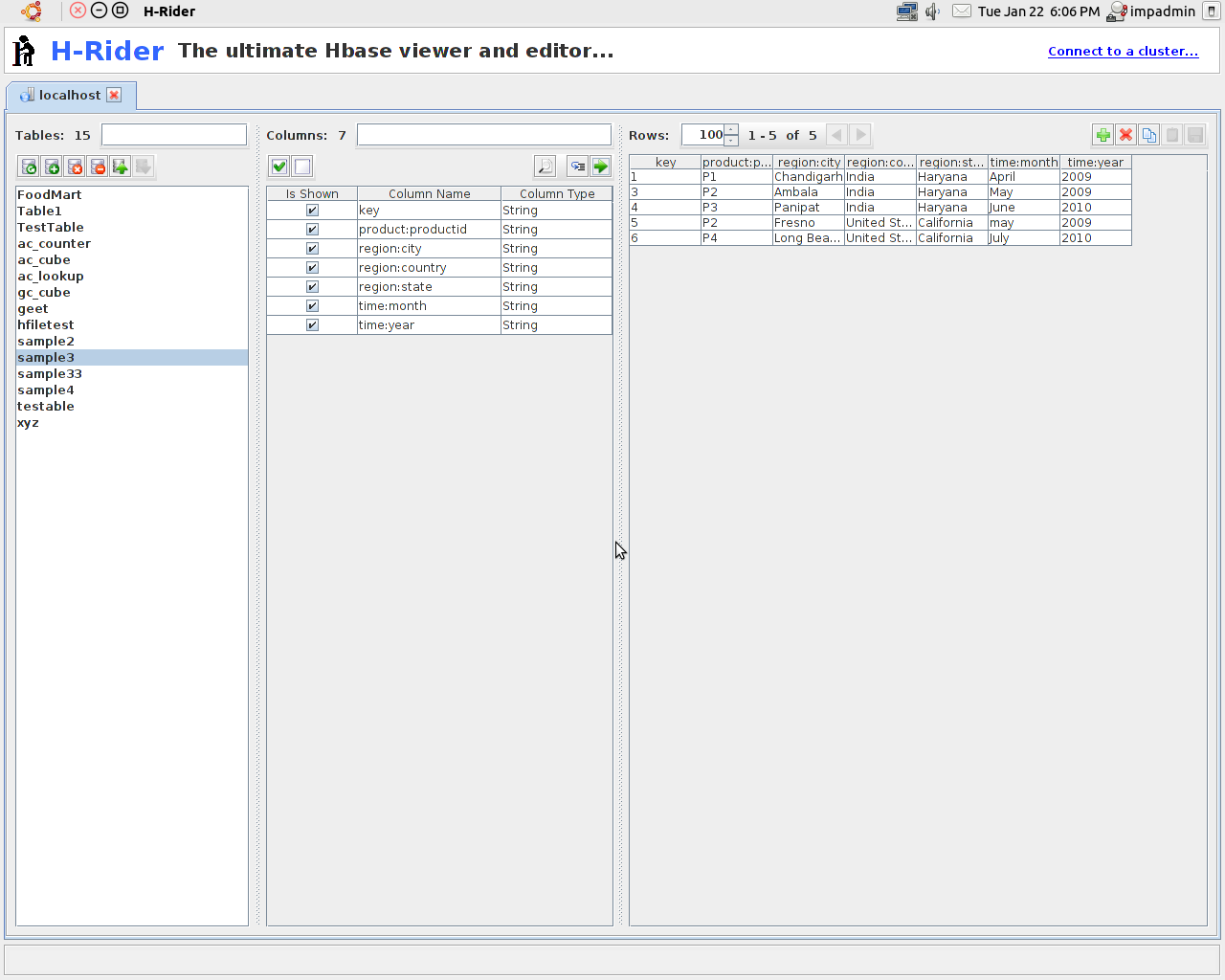Open the Ubuntu logo menu

[x=32, y=11]
